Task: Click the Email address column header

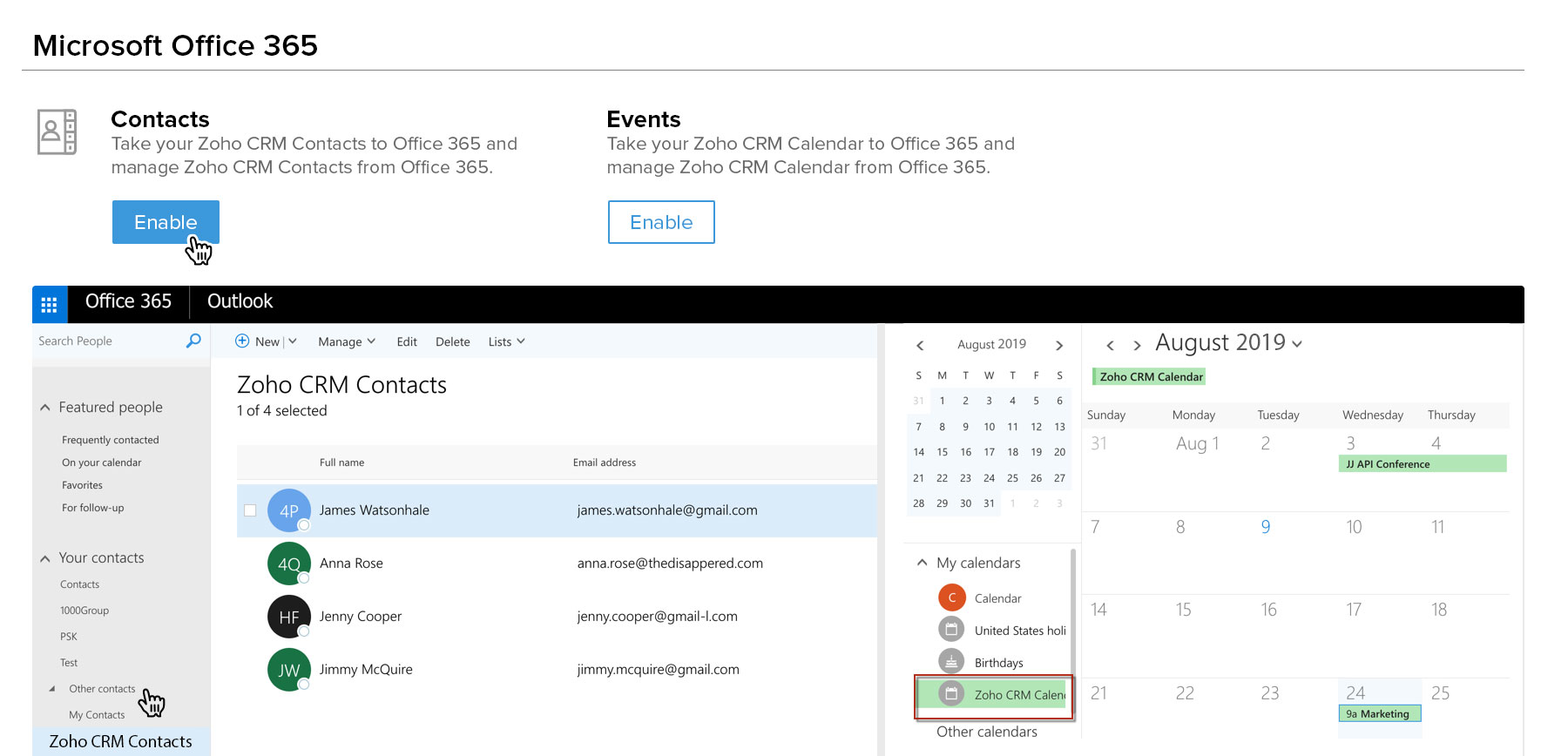Action: point(605,462)
